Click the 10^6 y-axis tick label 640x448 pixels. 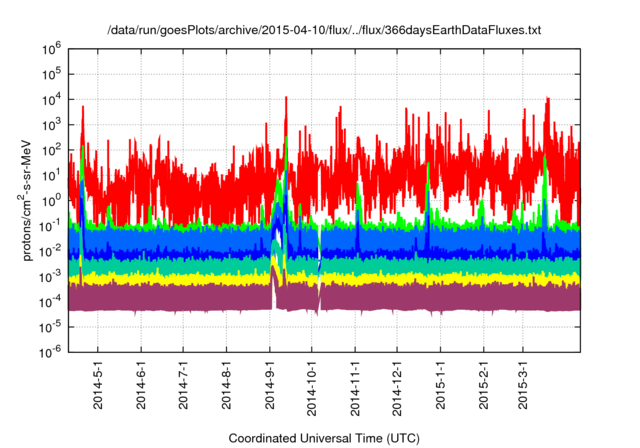(51, 49)
